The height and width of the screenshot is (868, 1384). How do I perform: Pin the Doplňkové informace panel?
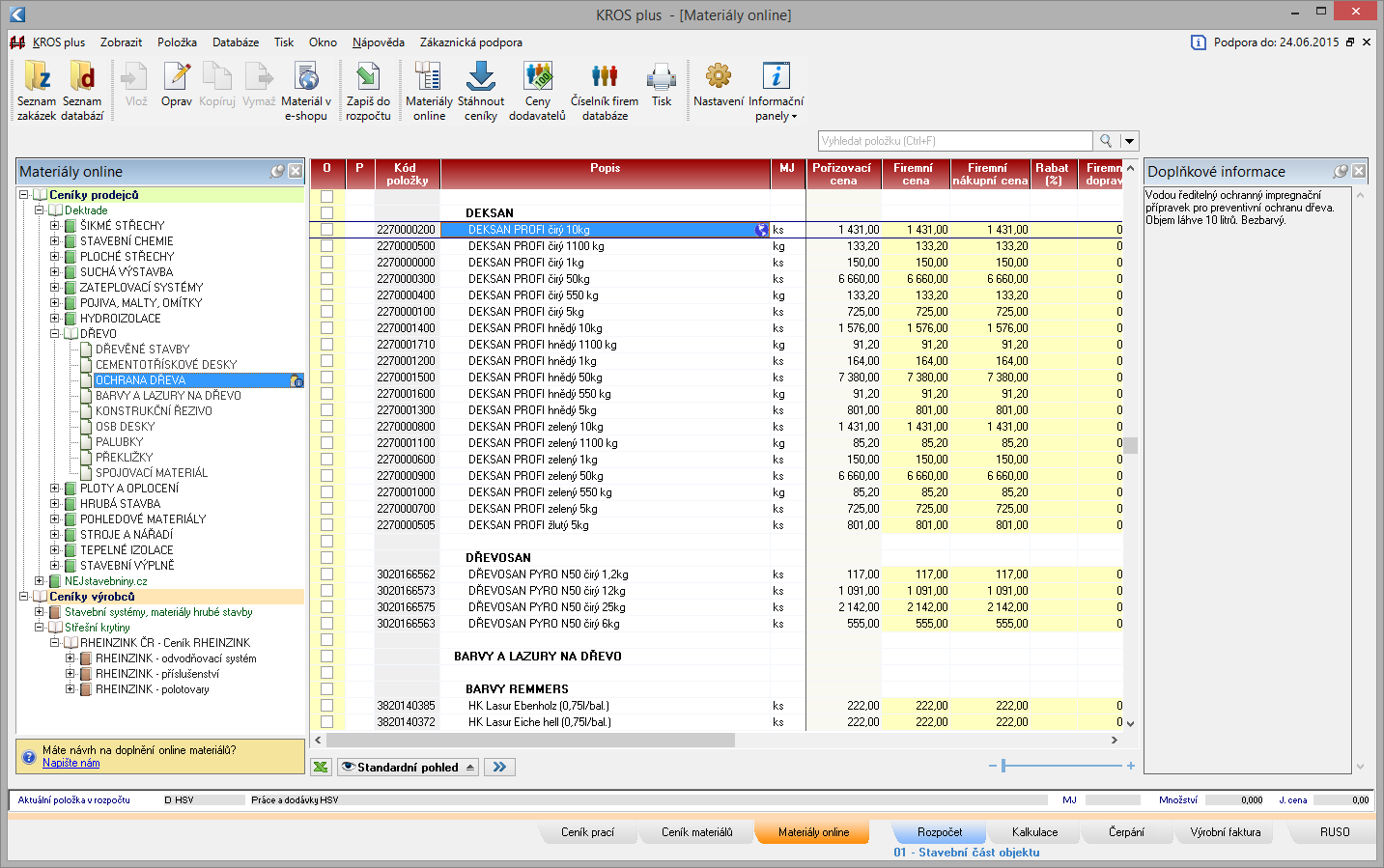point(1341,171)
